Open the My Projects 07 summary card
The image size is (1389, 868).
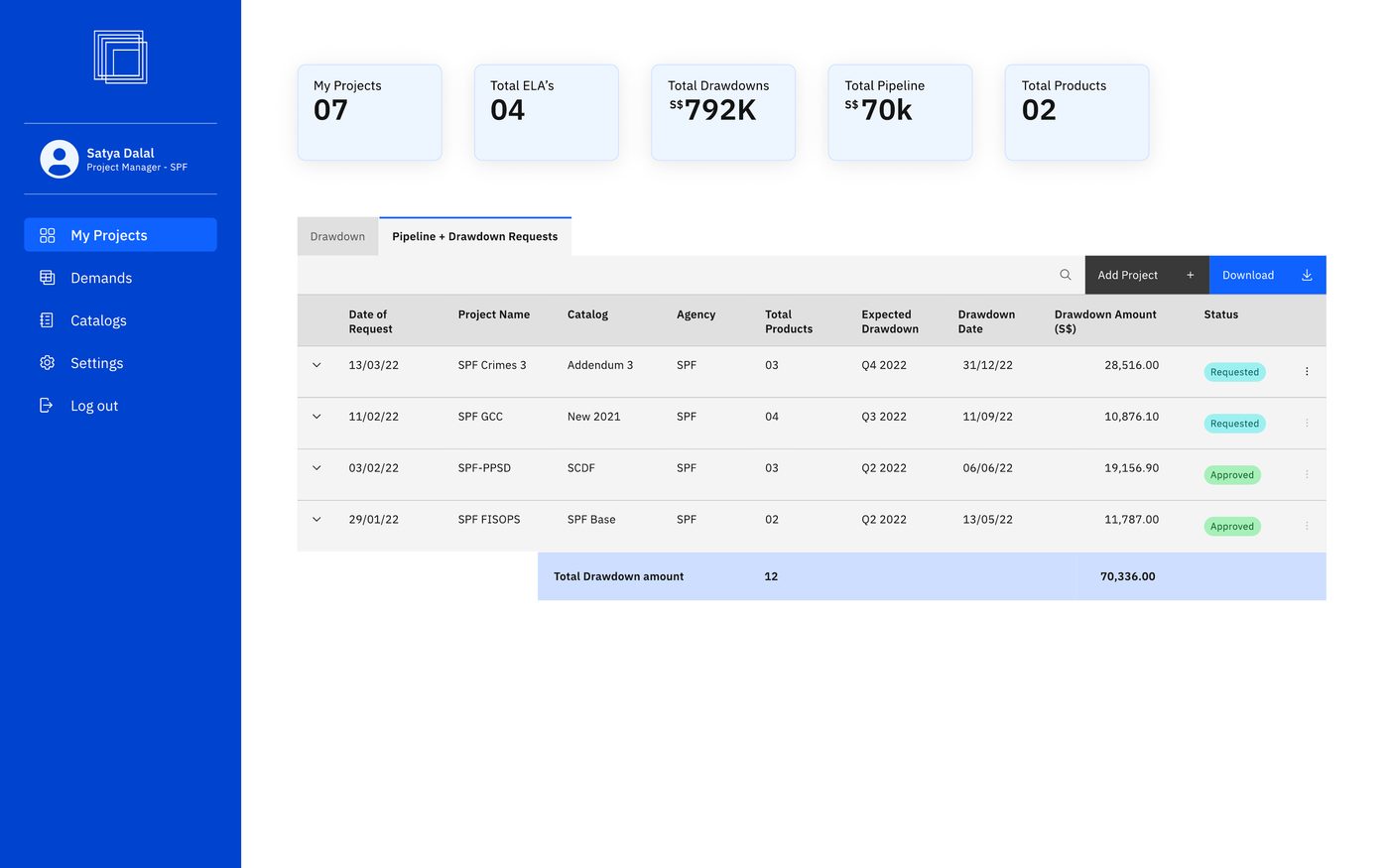(x=369, y=112)
